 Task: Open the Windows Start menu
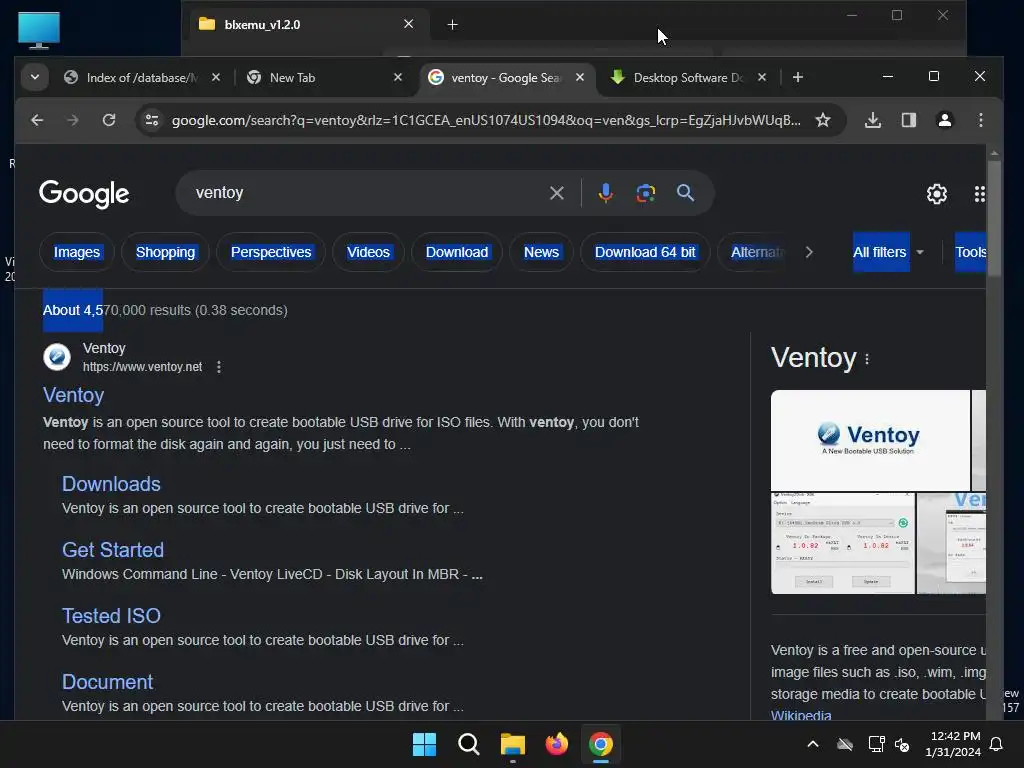coord(424,744)
